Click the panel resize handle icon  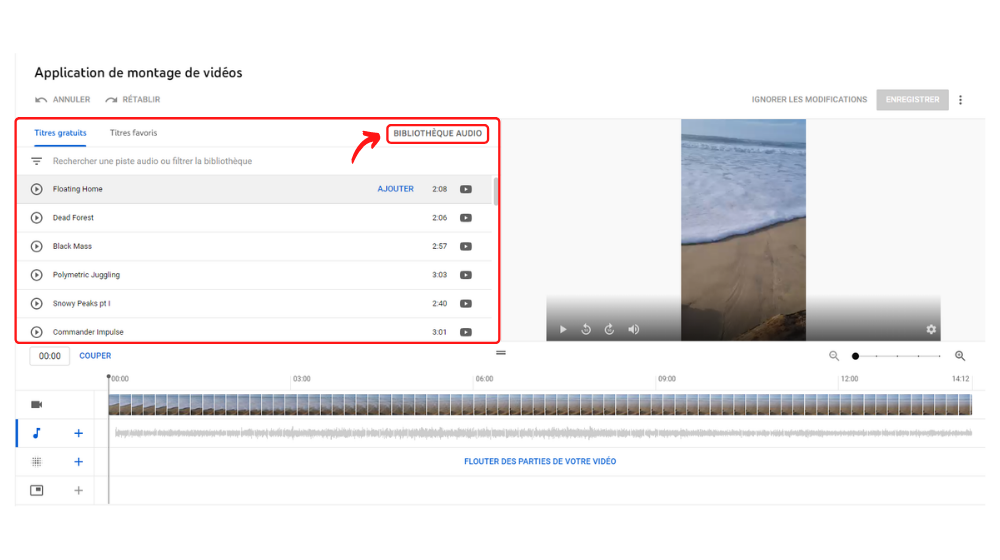click(x=501, y=353)
